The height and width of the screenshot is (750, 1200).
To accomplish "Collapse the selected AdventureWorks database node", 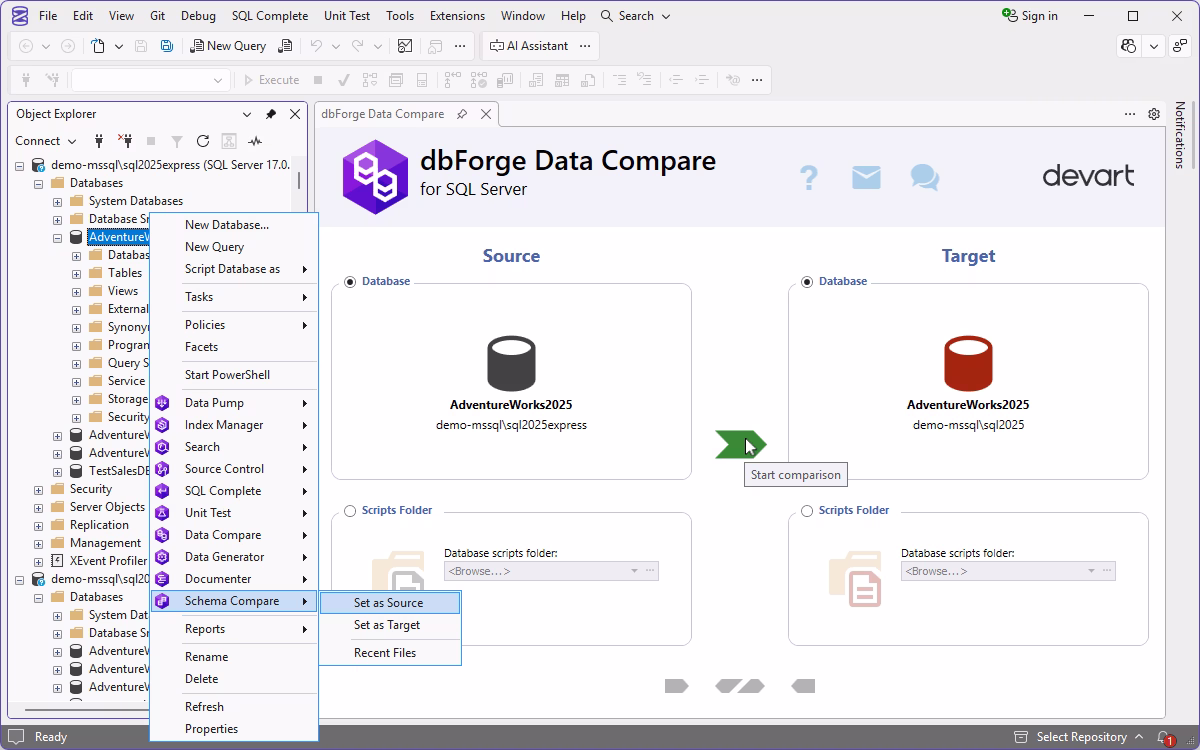I will 58,237.
